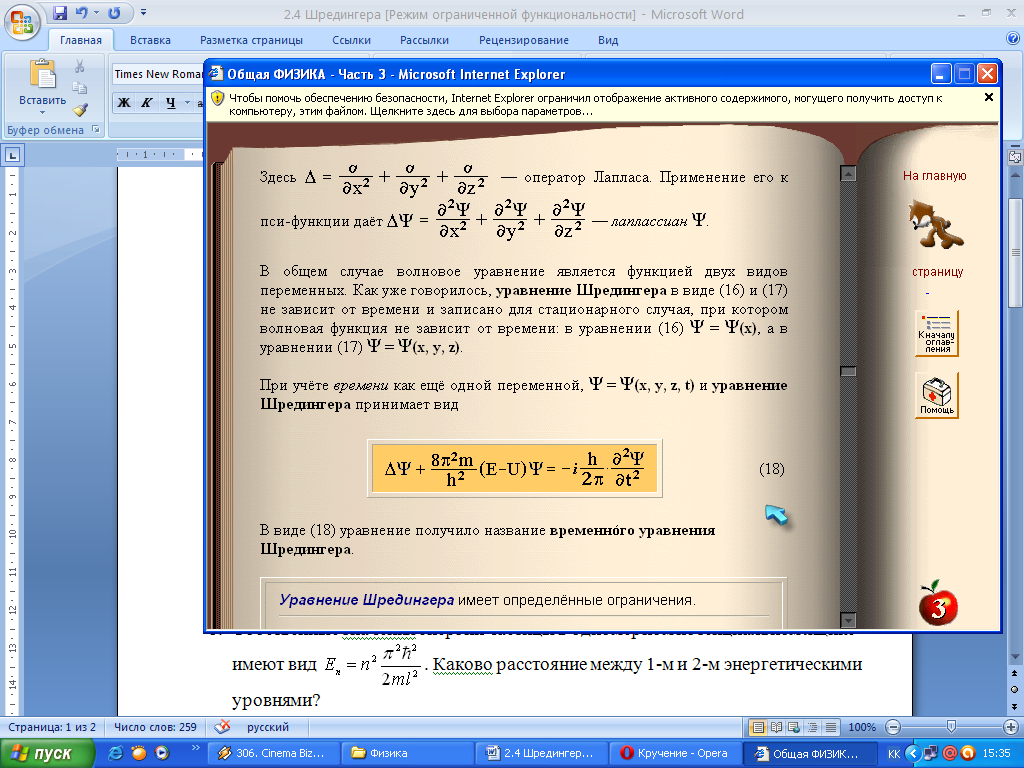This screenshot has width=1024, height=768.
Task: Click the network monitors tray icon
Action: click(x=931, y=753)
